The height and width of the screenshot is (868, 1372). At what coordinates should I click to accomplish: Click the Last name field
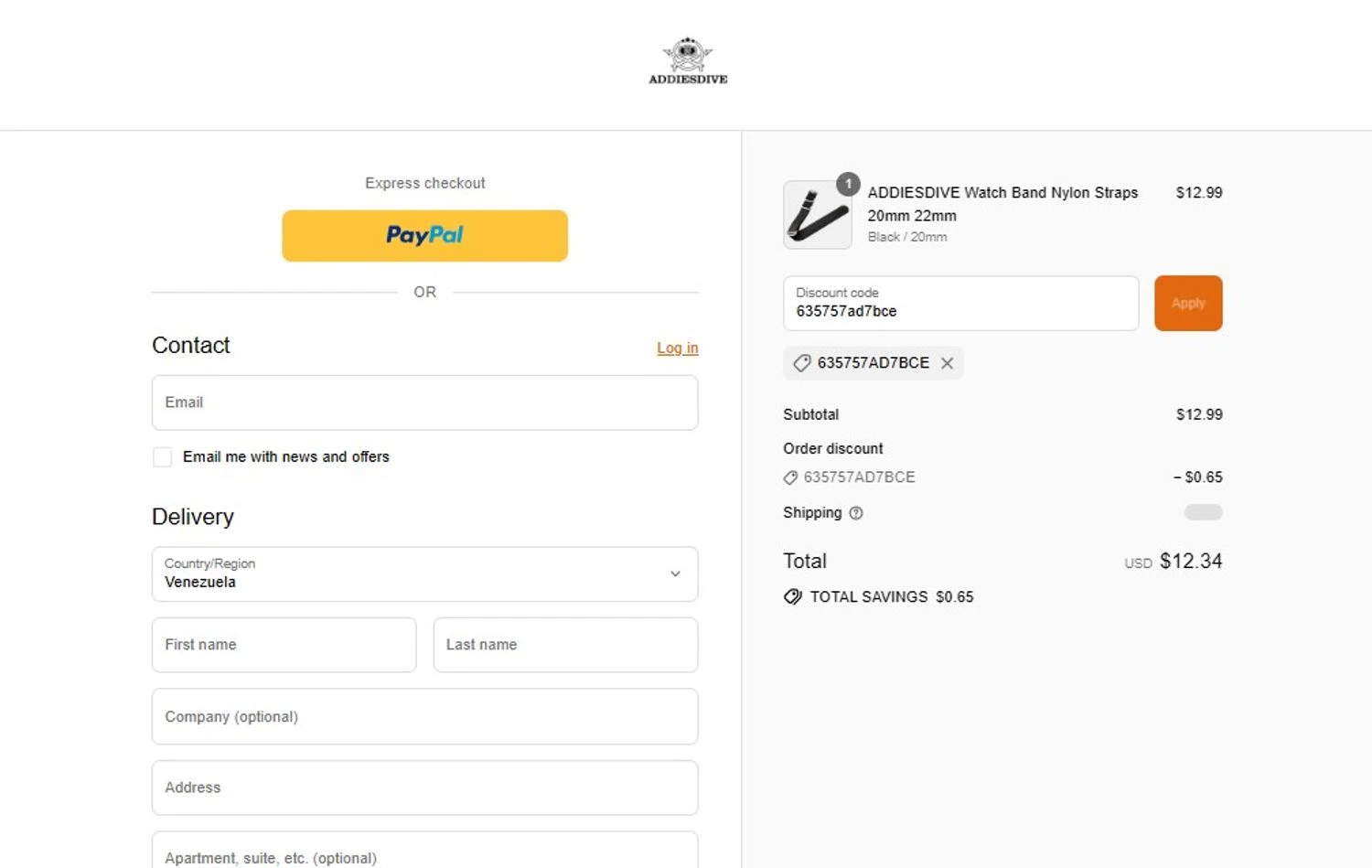point(565,645)
